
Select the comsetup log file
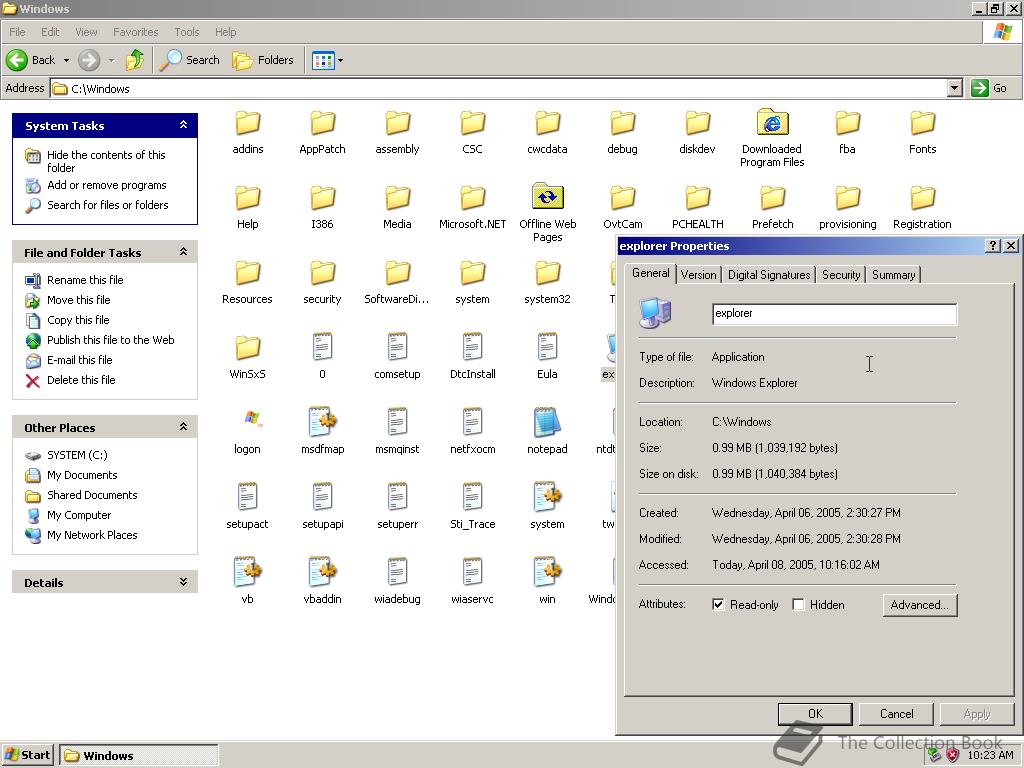tap(397, 357)
